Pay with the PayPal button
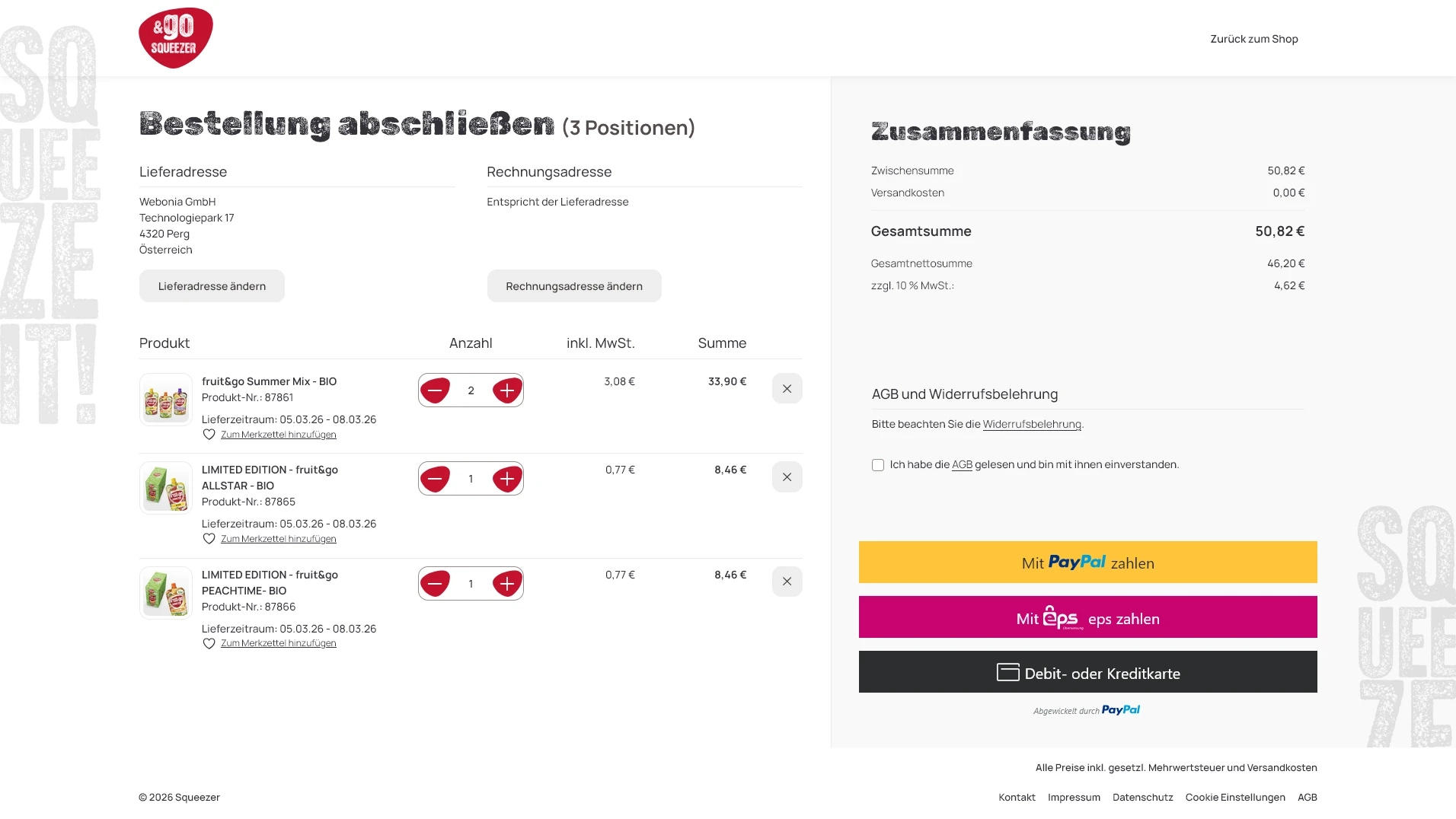The image size is (1456, 819). click(1087, 562)
